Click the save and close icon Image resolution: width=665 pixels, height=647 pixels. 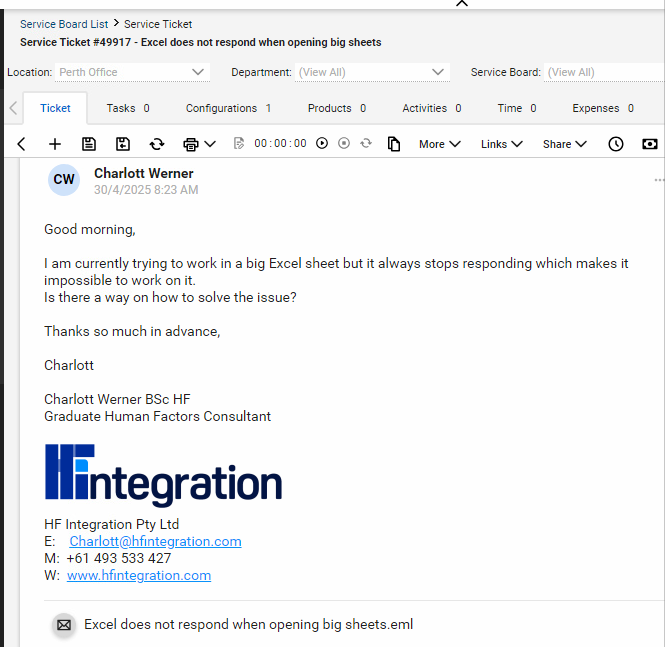point(123,144)
